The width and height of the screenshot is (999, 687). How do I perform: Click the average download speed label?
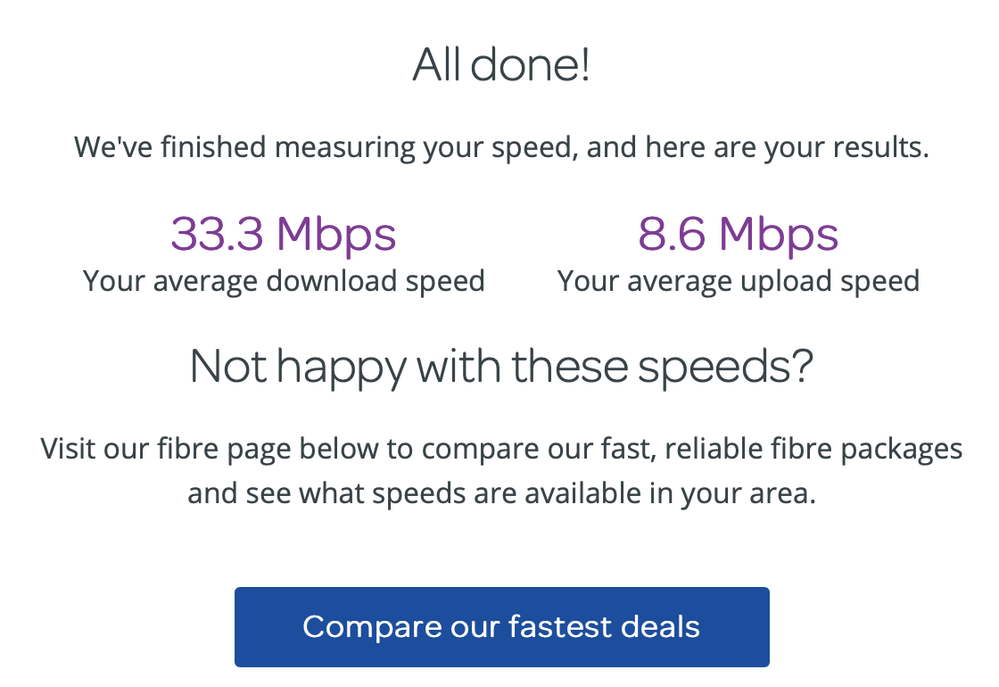[283, 281]
